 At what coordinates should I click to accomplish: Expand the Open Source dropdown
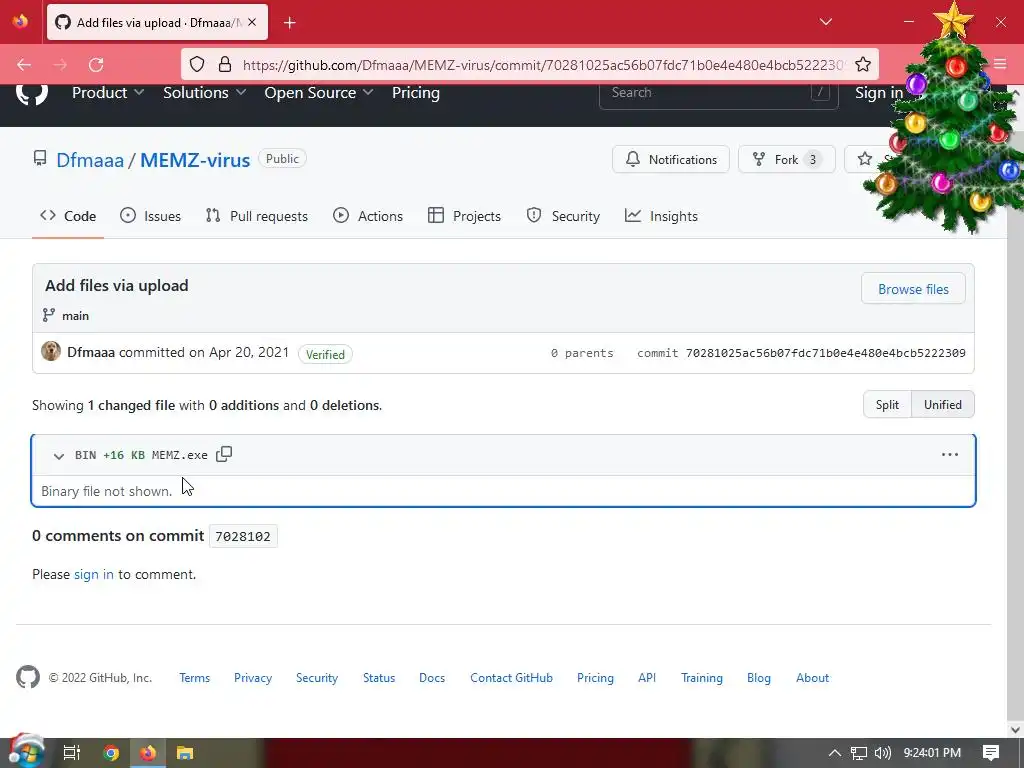tap(319, 93)
